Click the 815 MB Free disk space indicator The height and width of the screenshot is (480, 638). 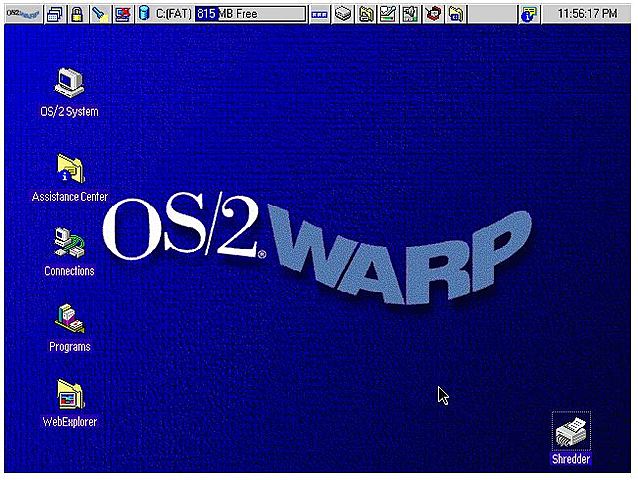(250, 14)
